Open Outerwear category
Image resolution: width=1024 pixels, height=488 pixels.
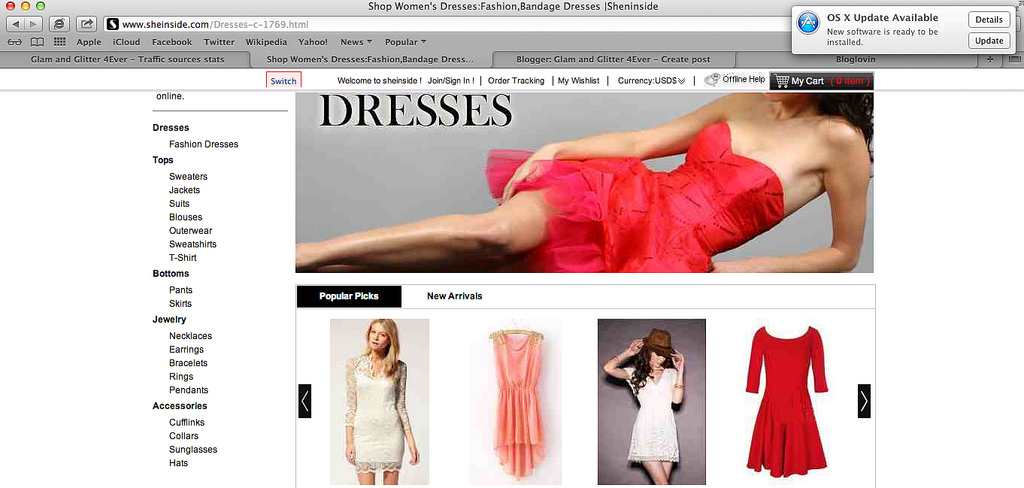coord(191,231)
